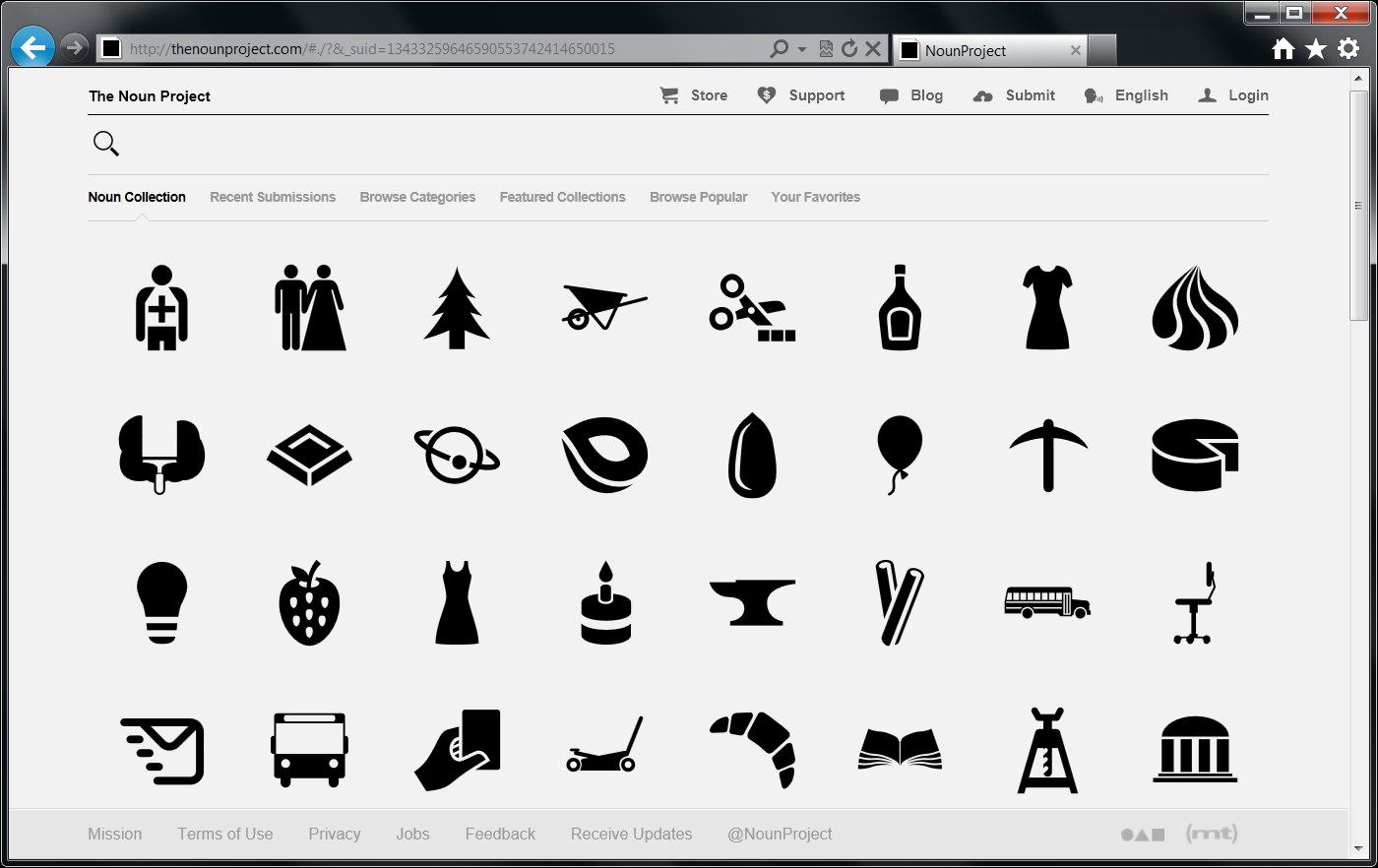Open the kidneys and bladder icon
Image resolution: width=1378 pixels, height=868 pixels.
[161, 455]
